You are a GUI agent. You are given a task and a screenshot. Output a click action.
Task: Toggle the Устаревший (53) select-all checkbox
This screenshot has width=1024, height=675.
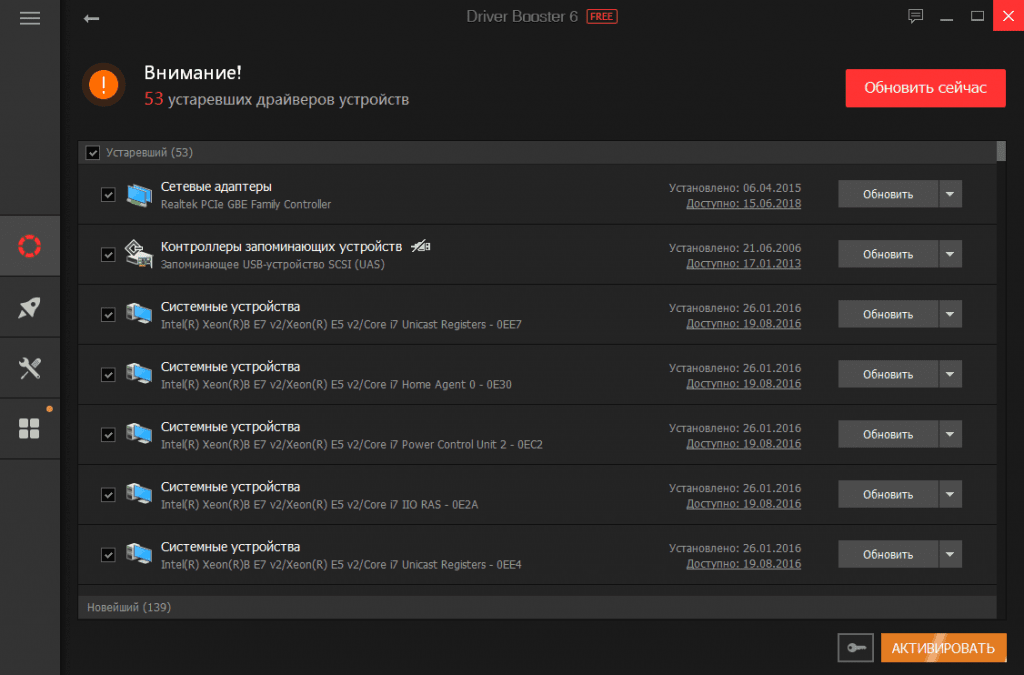tap(93, 153)
